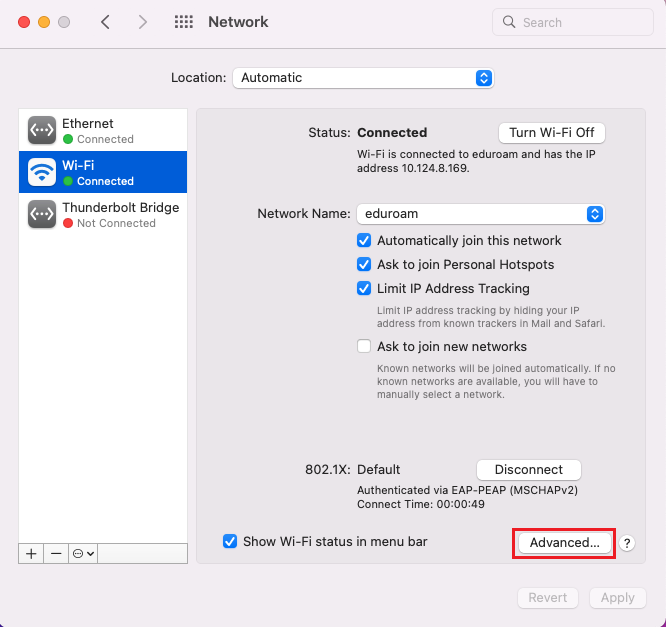Image resolution: width=666 pixels, height=627 pixels.
Task: Click the Thunderbolt Bridge service icon
Action: pyautogui.click(x=42, y=214)
